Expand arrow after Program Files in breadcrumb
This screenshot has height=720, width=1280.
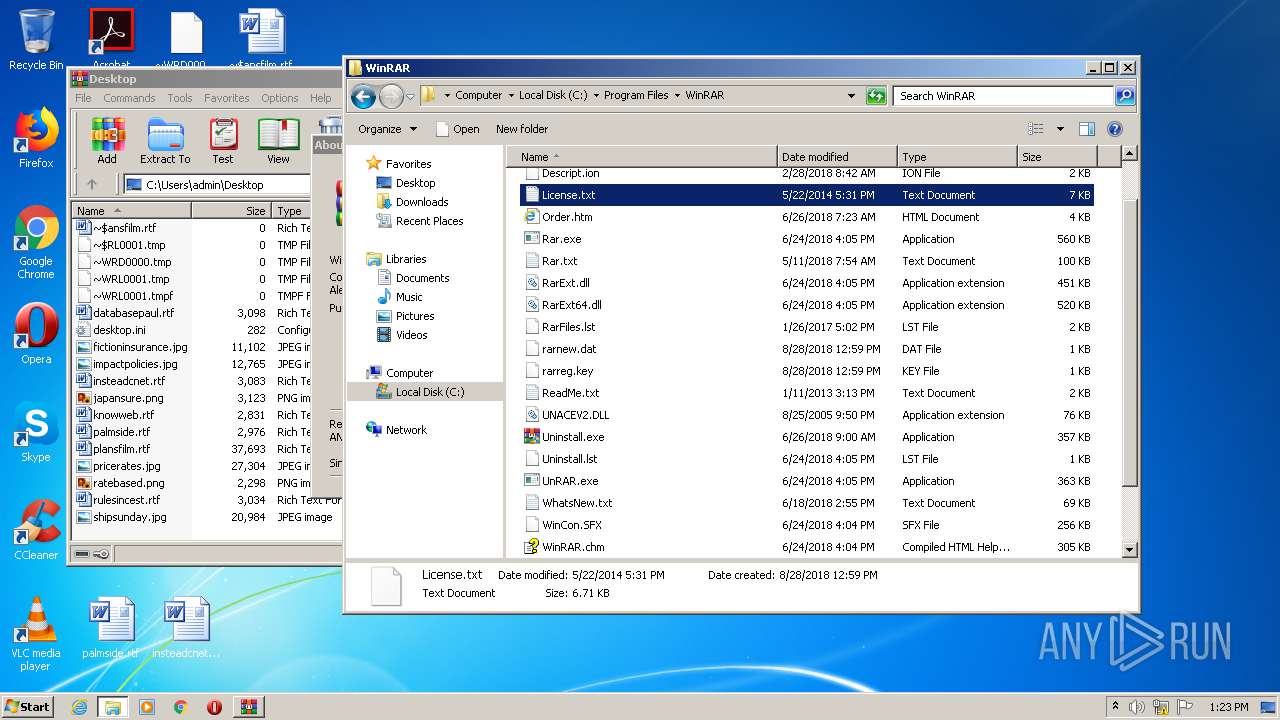tap(677, 96)
